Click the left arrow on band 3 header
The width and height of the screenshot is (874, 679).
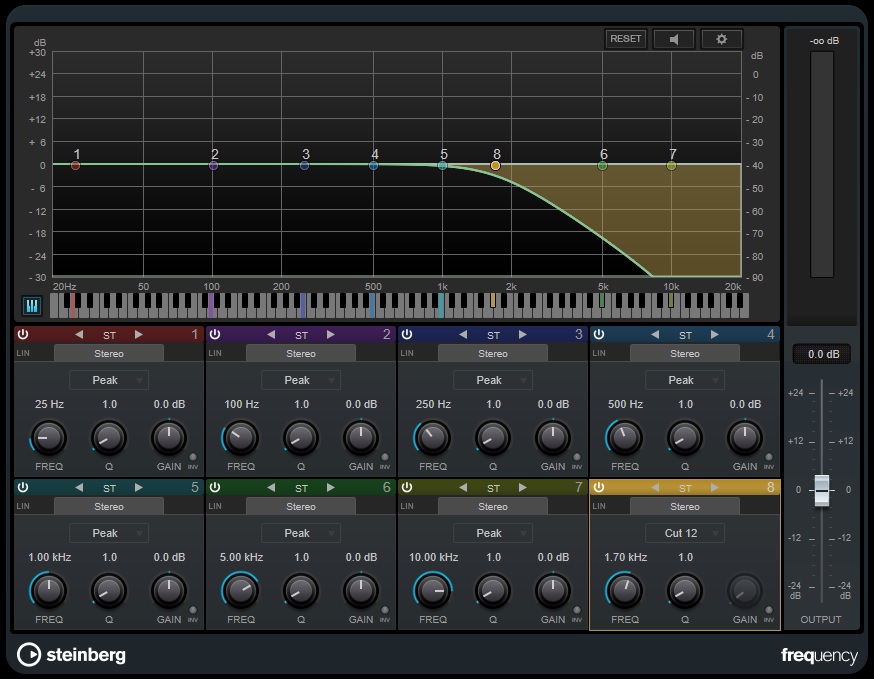463,334
